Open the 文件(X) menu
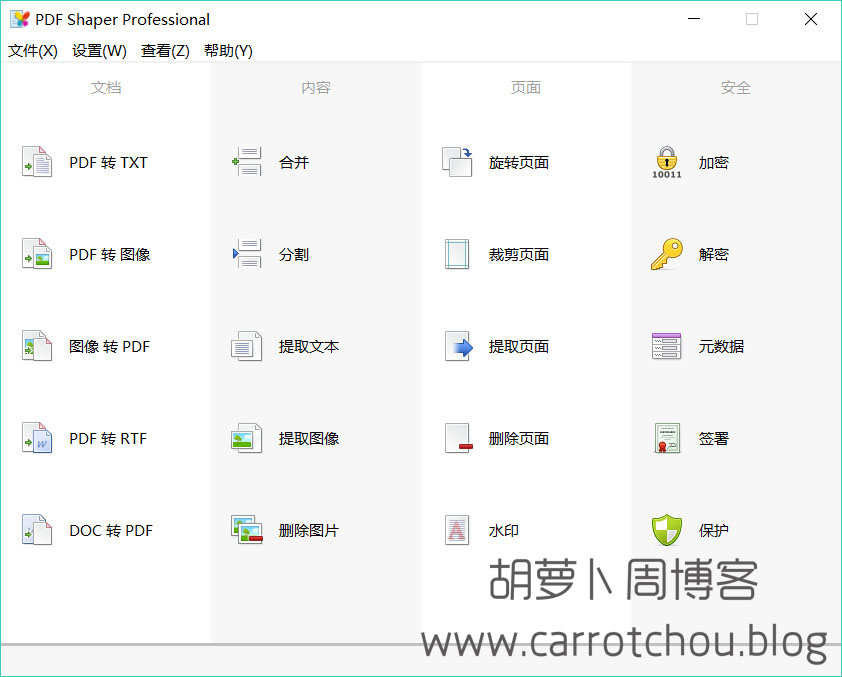 [33, 51]
